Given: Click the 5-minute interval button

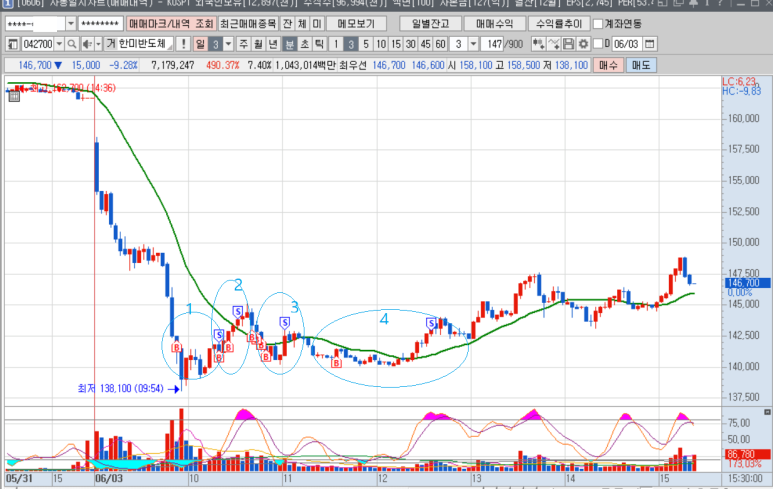Looking at the screenshot, I should point(365,44).
